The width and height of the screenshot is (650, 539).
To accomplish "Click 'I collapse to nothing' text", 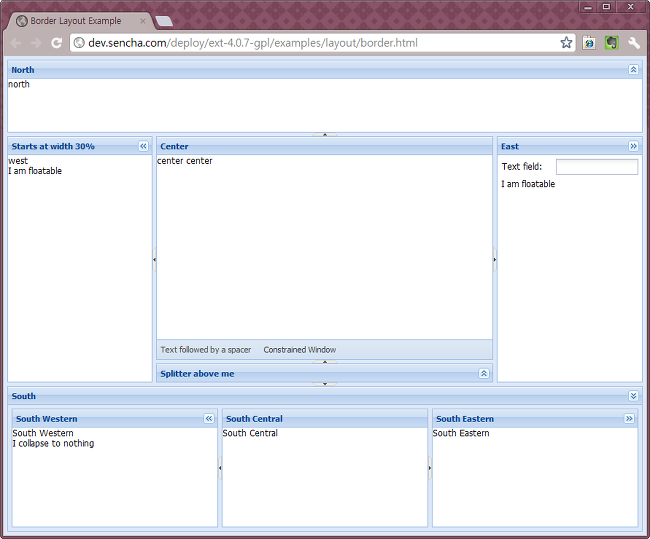I will point(53,443).
